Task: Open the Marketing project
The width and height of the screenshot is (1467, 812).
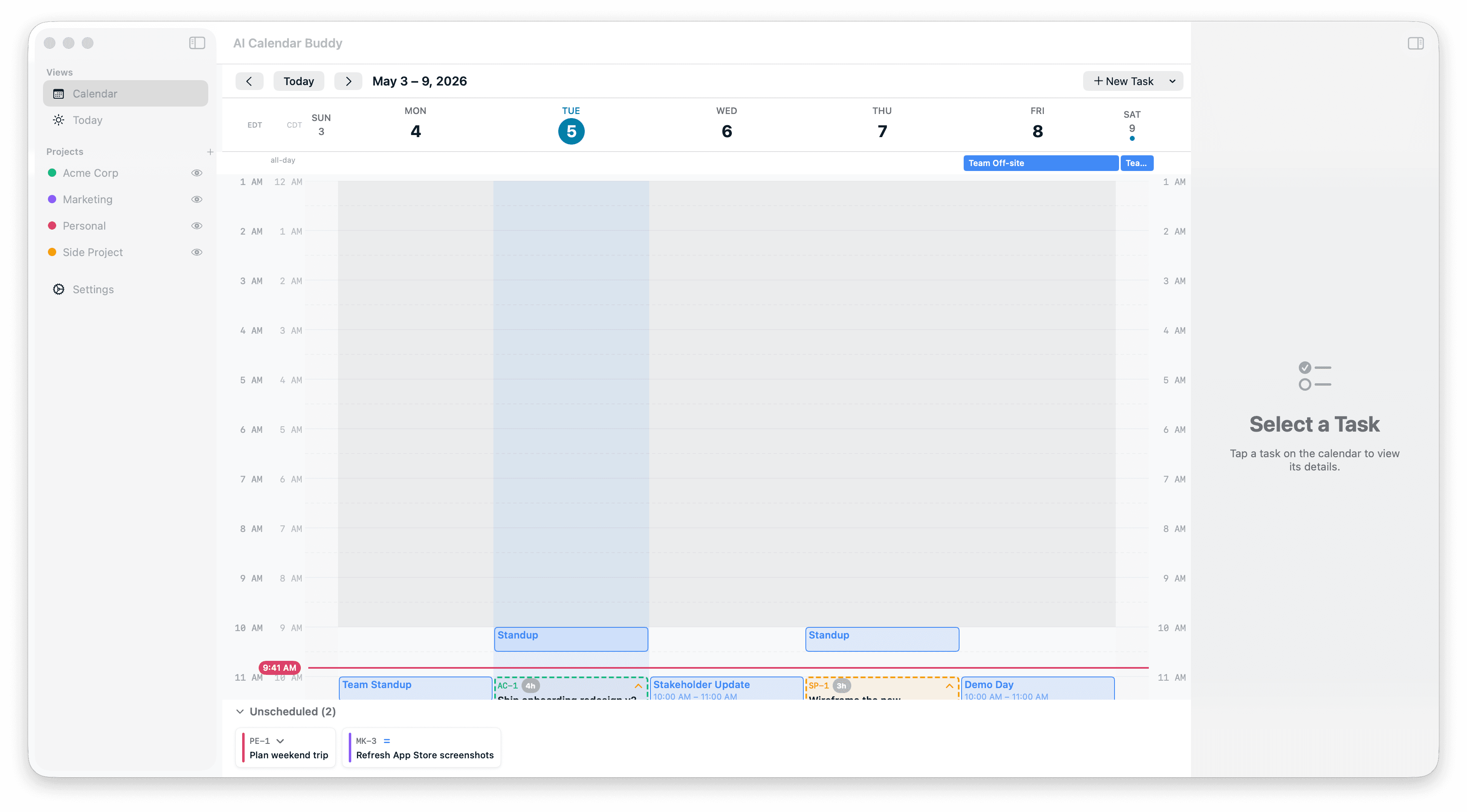Action: coord(87,199)
